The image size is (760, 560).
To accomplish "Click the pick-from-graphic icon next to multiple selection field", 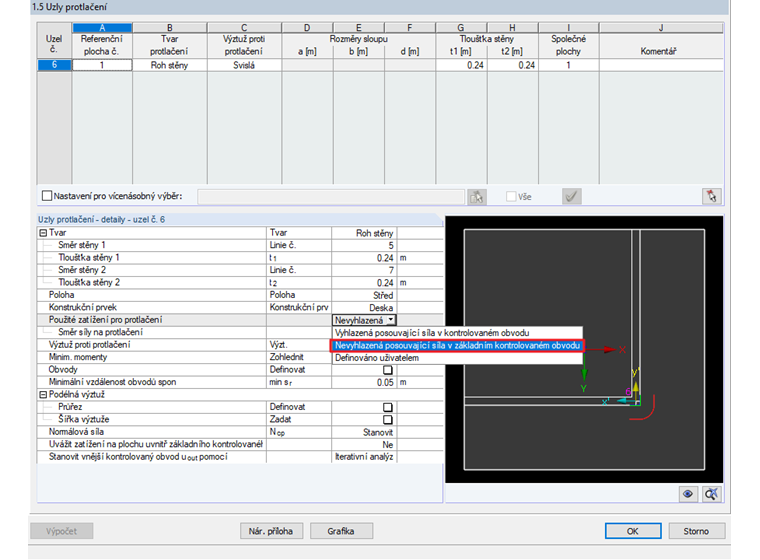I will point(476,196).
